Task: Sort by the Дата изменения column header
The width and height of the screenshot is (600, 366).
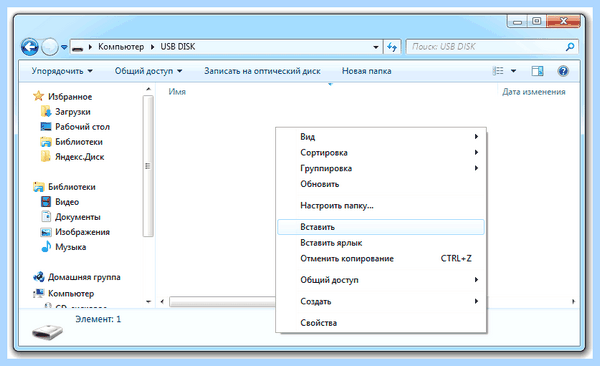Action: tap(533, 92)
